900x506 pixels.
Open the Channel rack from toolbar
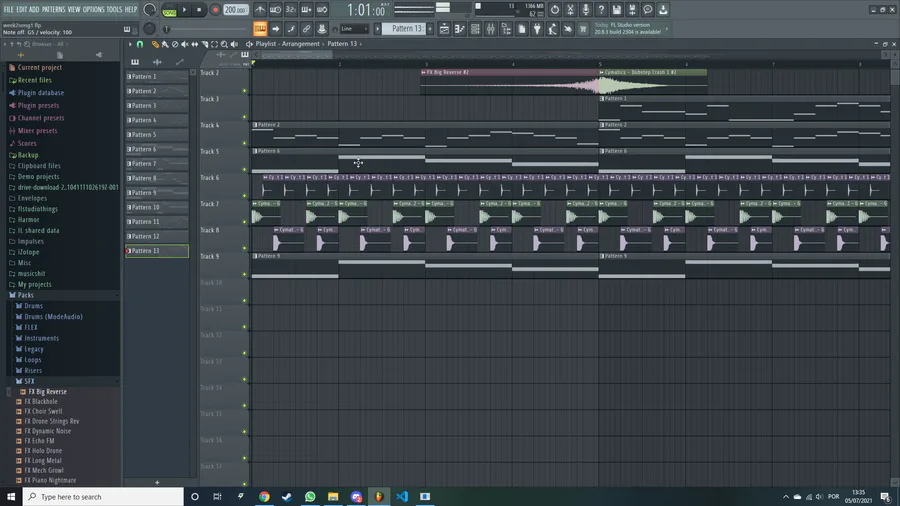click(475, 29)
